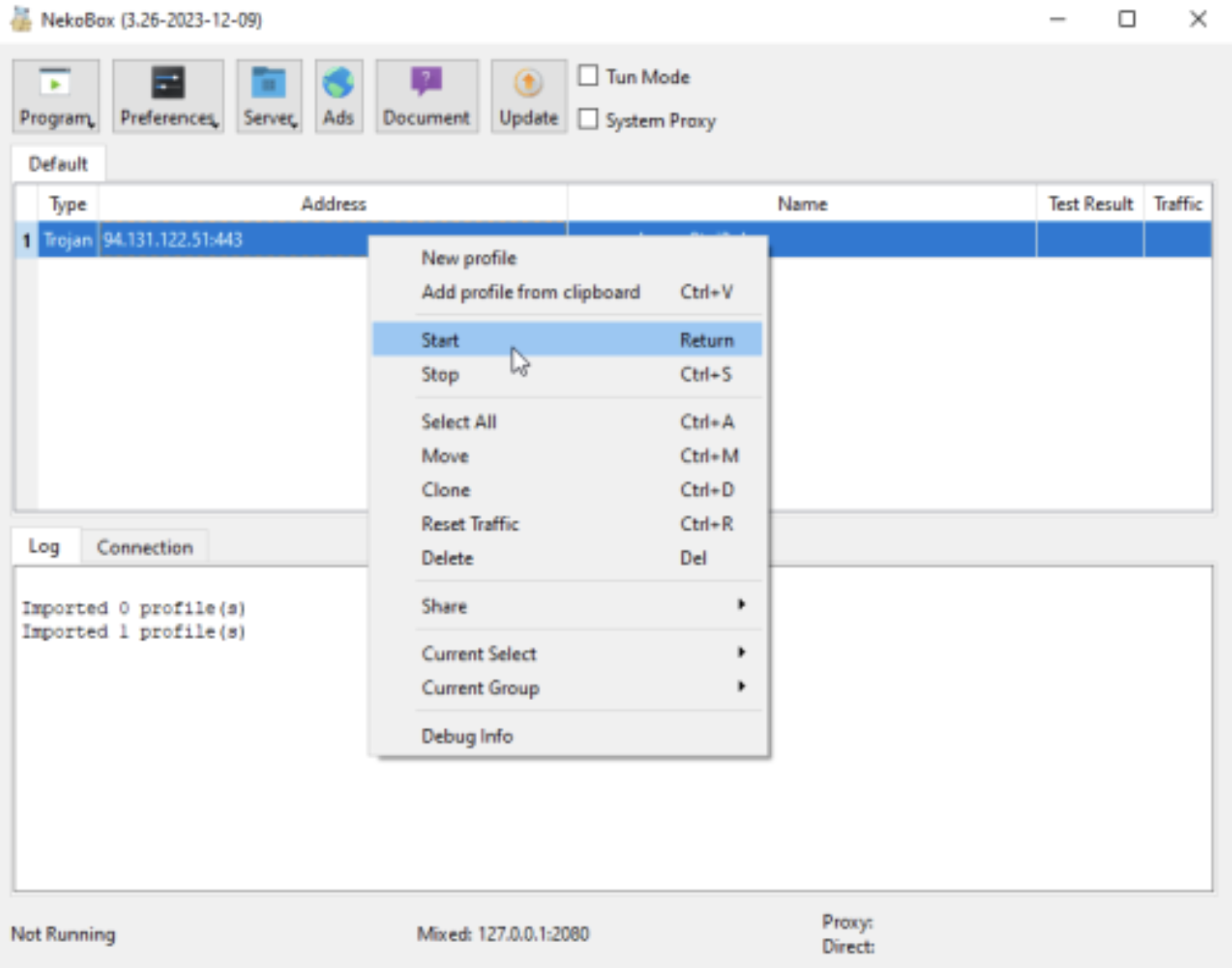Open the Program toolbar menu
This screenshot has width=1232, height=968.
coord(56,95)
